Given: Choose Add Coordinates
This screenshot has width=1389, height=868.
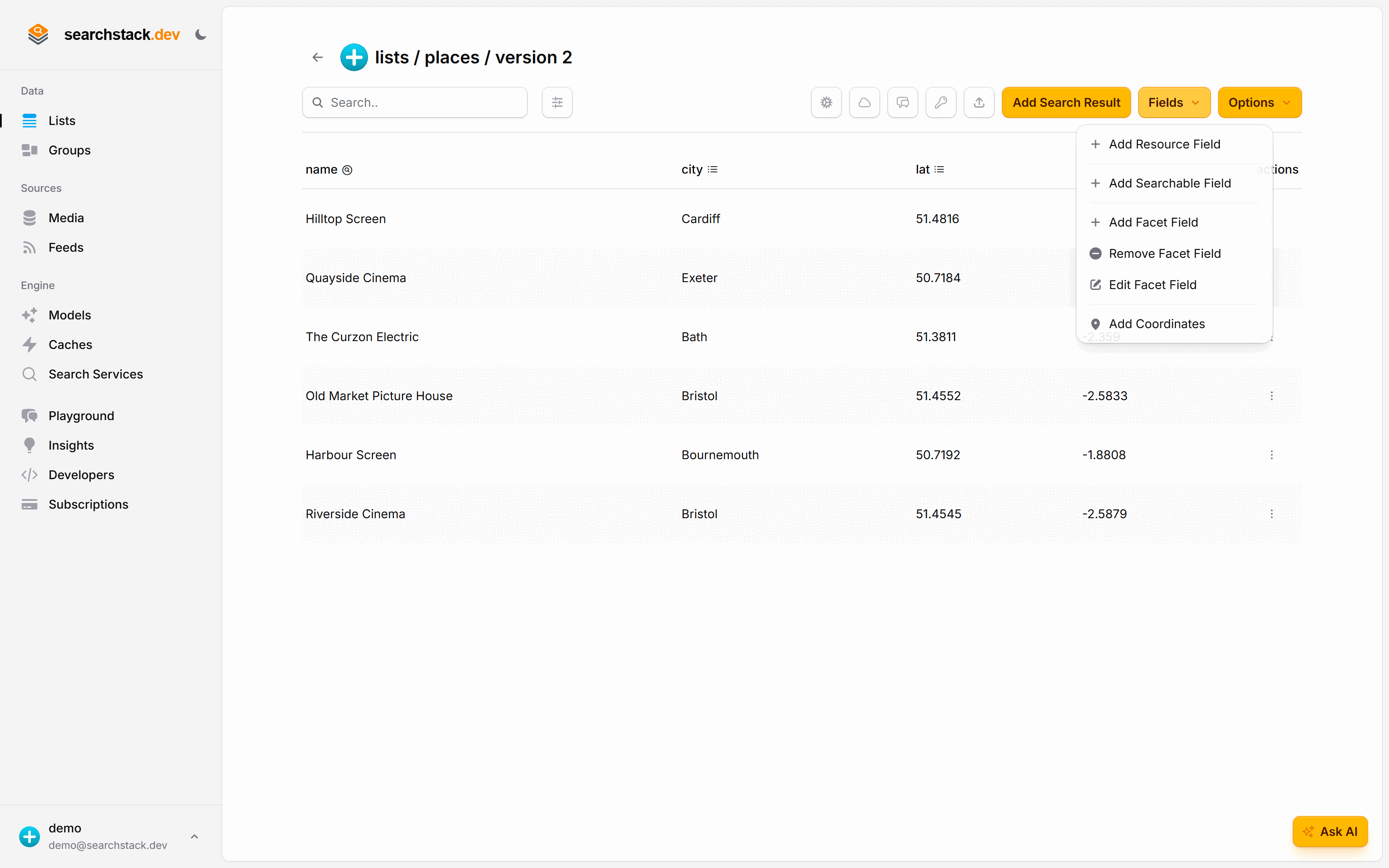Looking at the screenshot, I should point(1174,324).
